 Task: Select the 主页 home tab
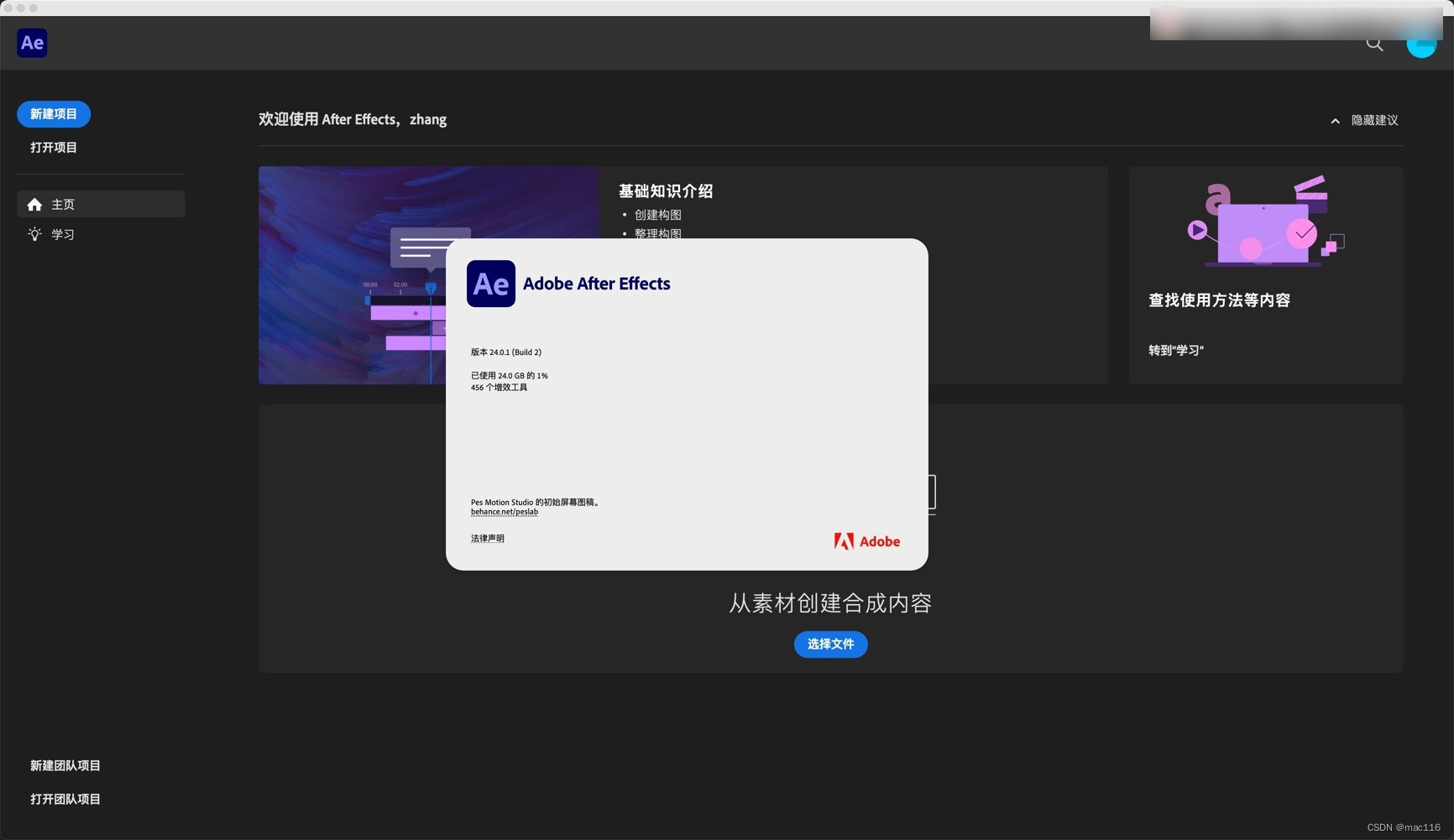point(101,204)
